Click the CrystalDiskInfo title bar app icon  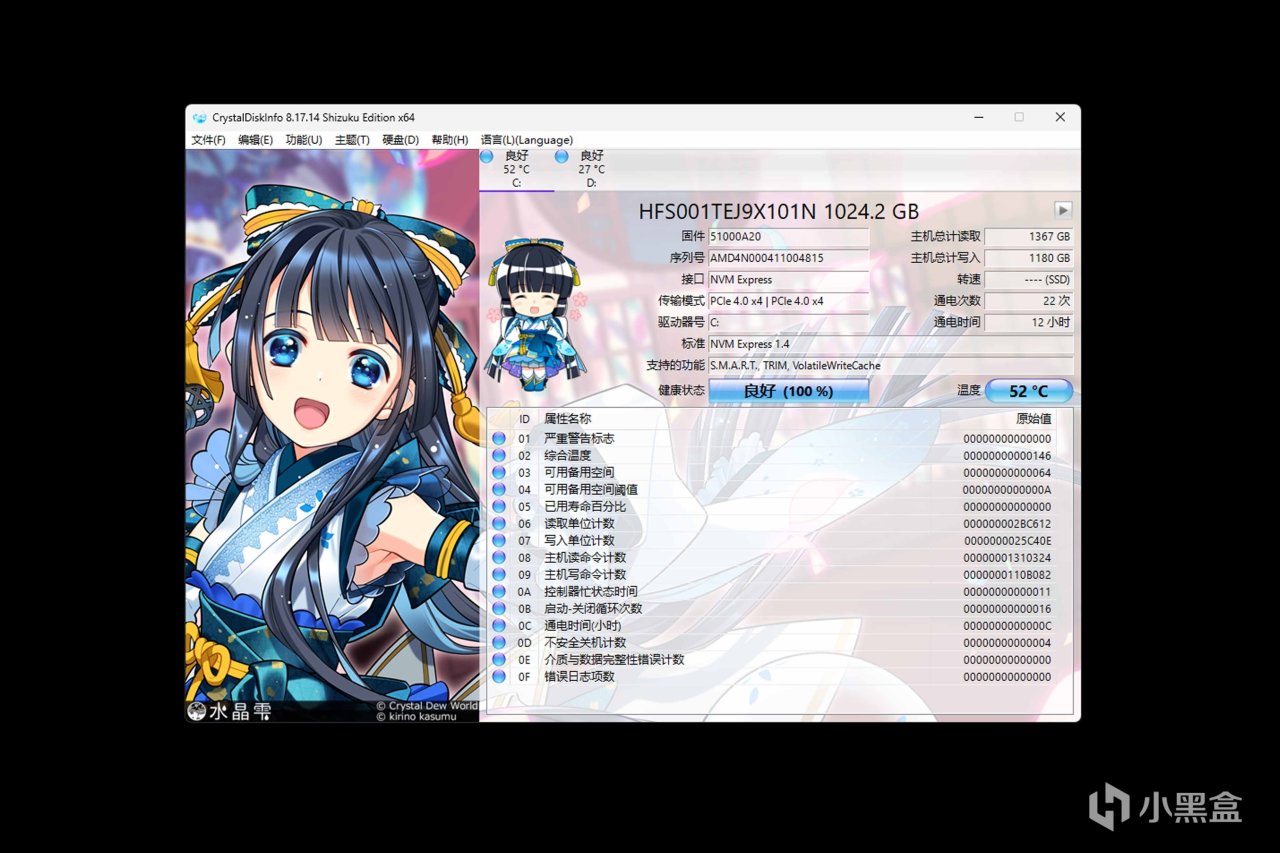(x=199, y=117)
